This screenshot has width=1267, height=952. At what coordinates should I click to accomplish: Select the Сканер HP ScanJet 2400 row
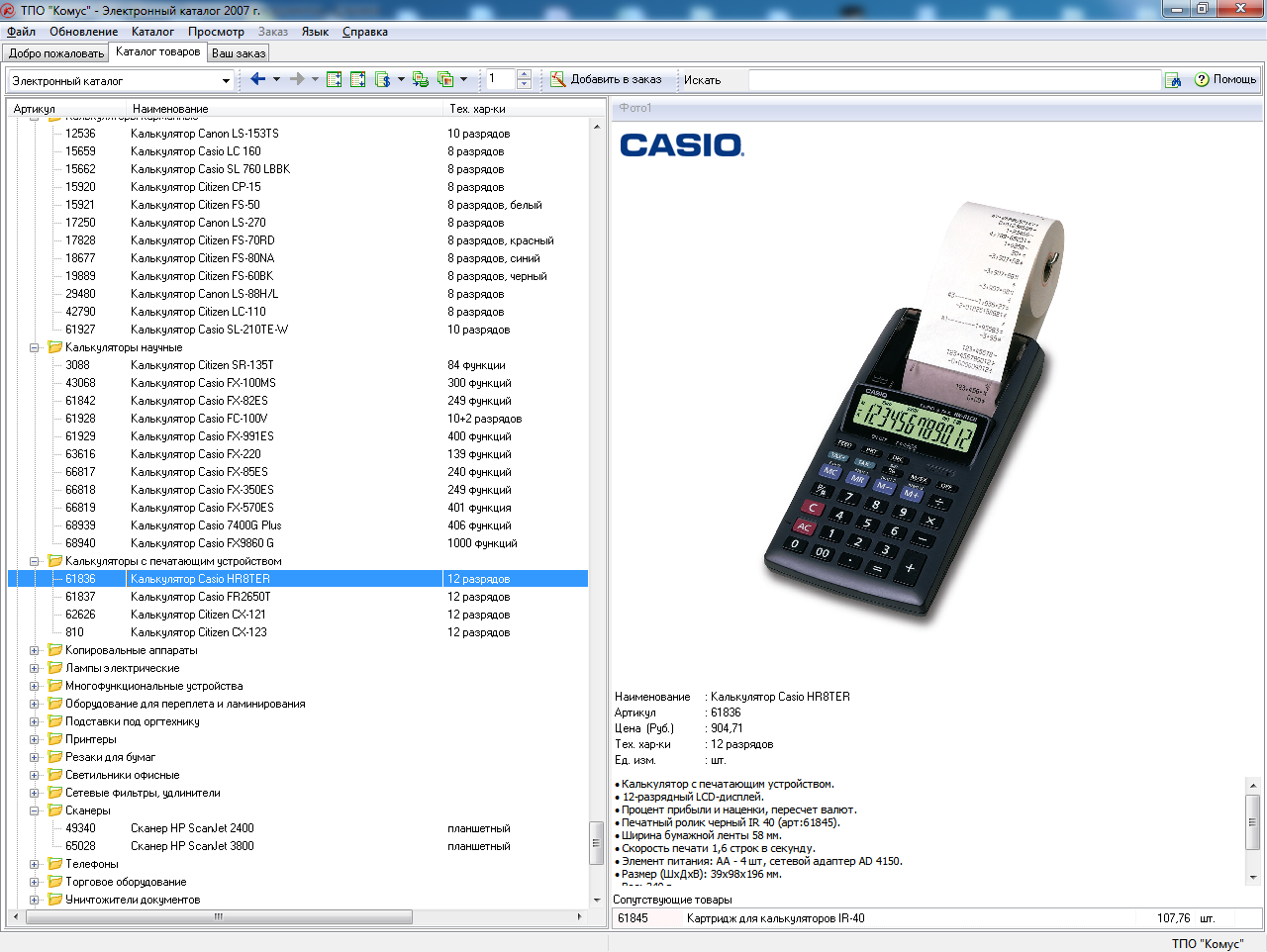coord(298,828)
